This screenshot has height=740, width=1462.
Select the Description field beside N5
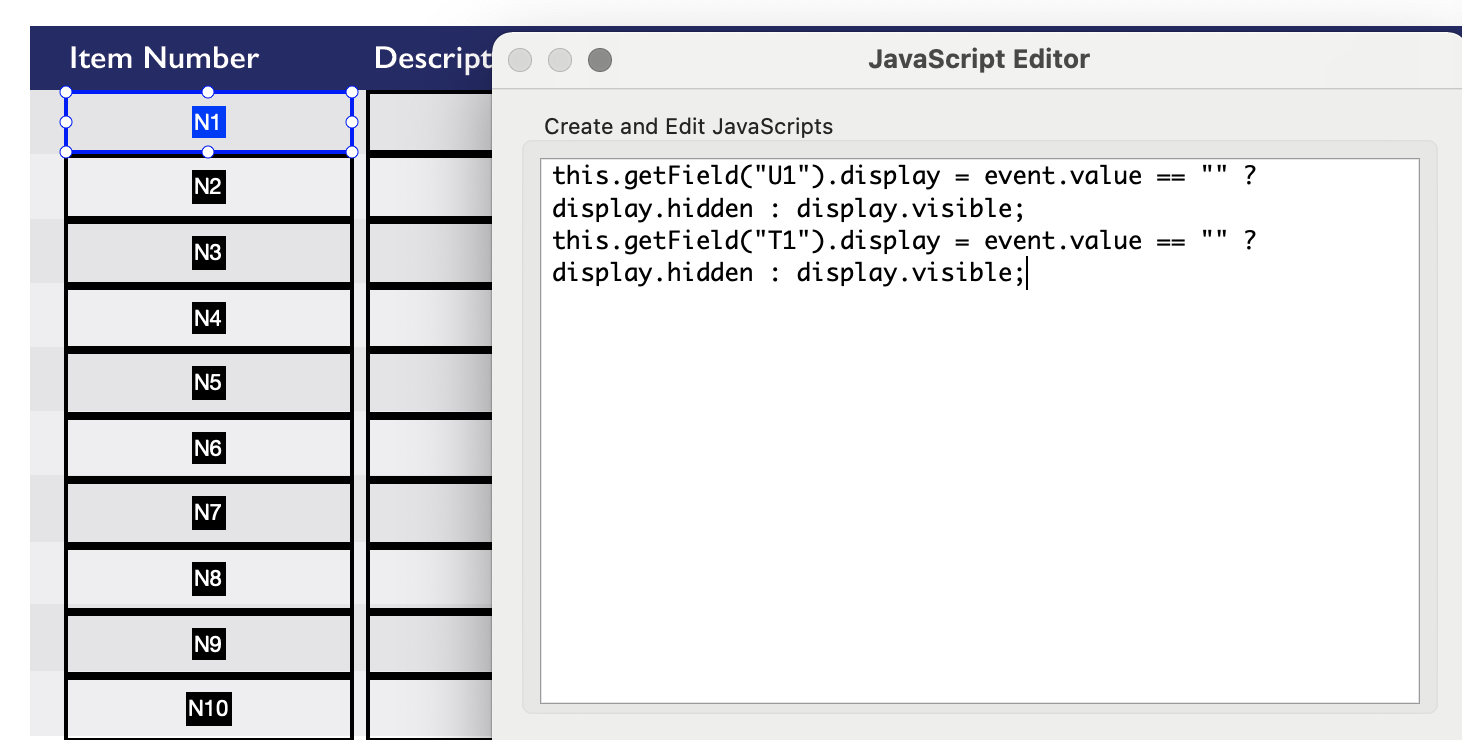pos(430,382)
